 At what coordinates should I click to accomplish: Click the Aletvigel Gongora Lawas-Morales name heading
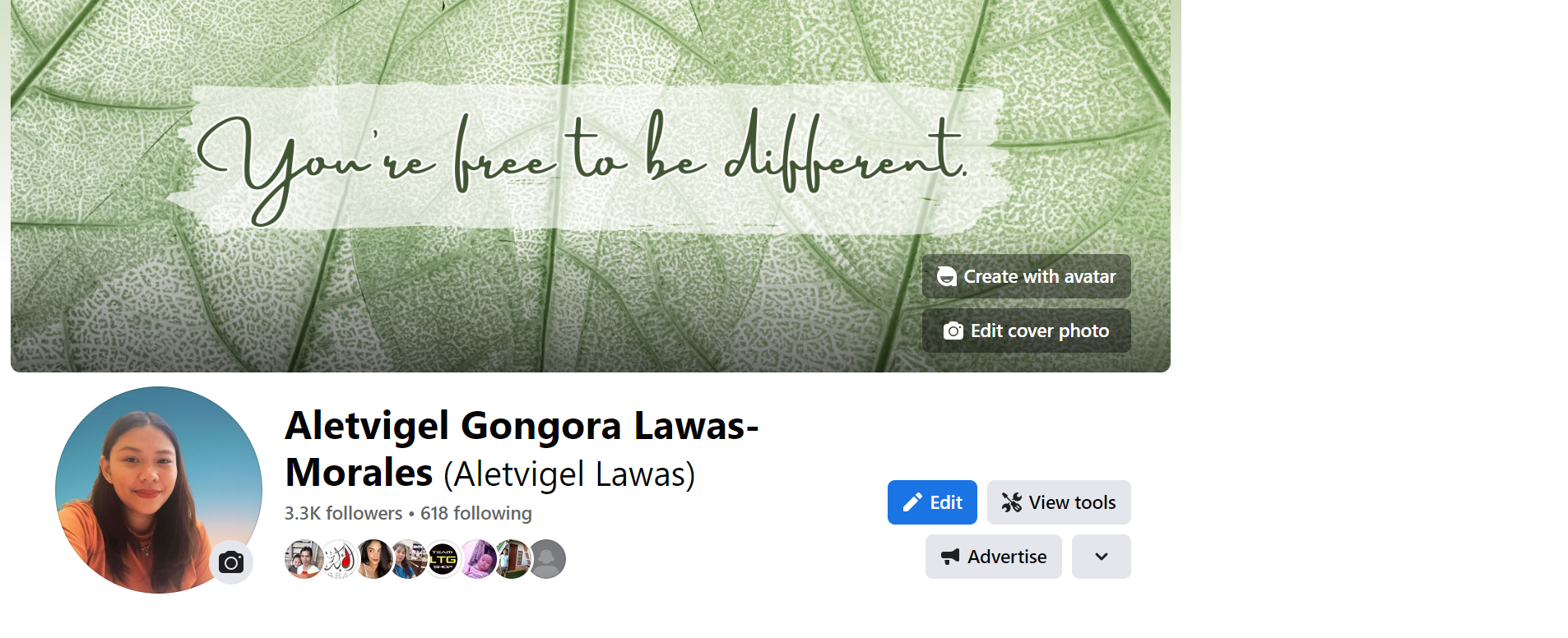coord(522,449)
